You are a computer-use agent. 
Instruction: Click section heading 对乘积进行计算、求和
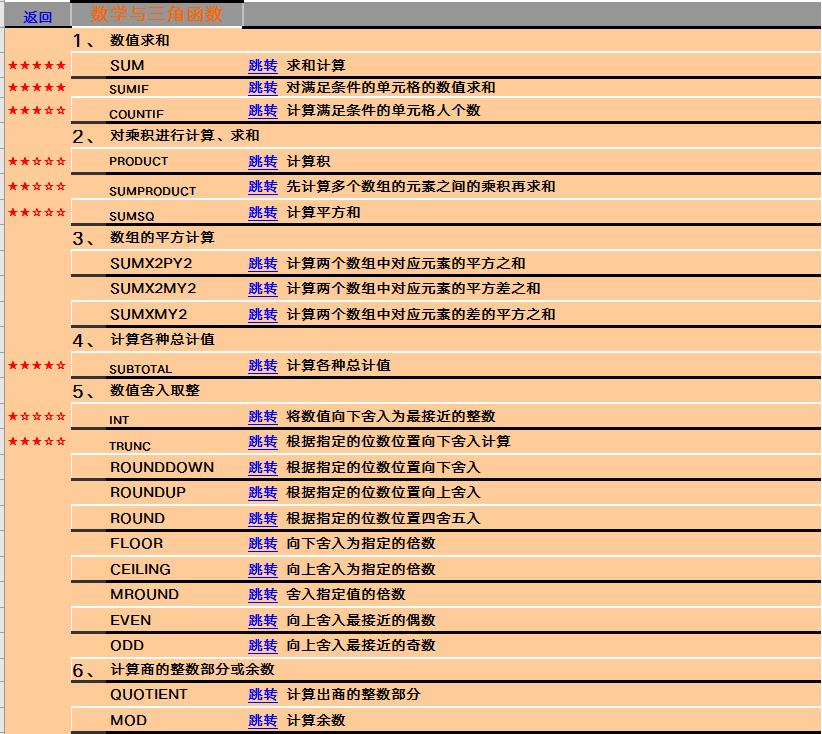click(185, 136)
